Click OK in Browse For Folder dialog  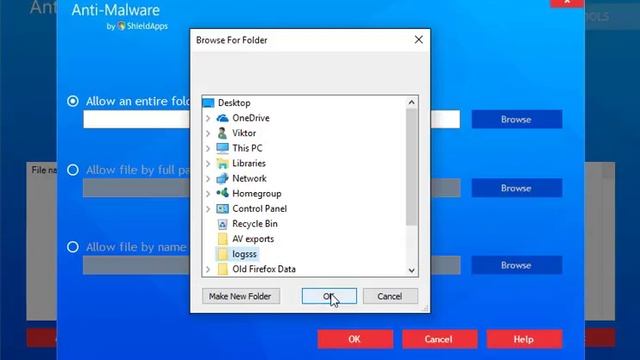coord(329,296)
